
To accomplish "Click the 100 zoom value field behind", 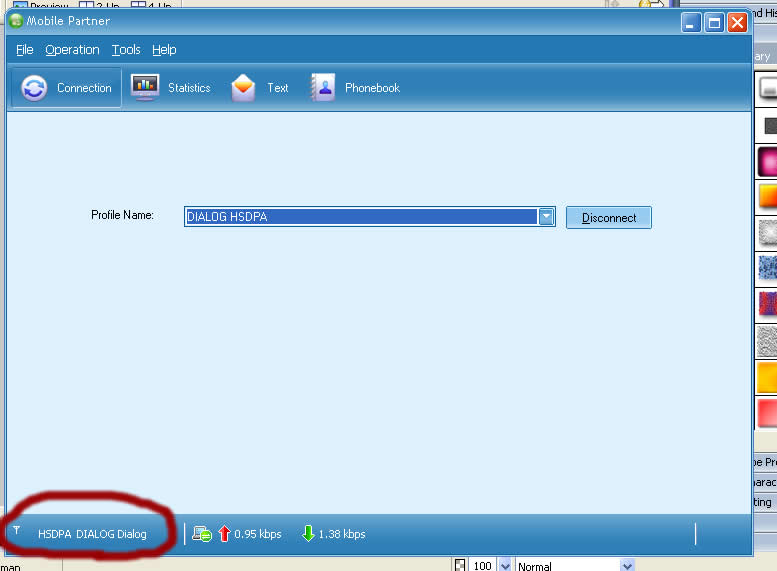I will pyautogui.click(x=483, y=565).
